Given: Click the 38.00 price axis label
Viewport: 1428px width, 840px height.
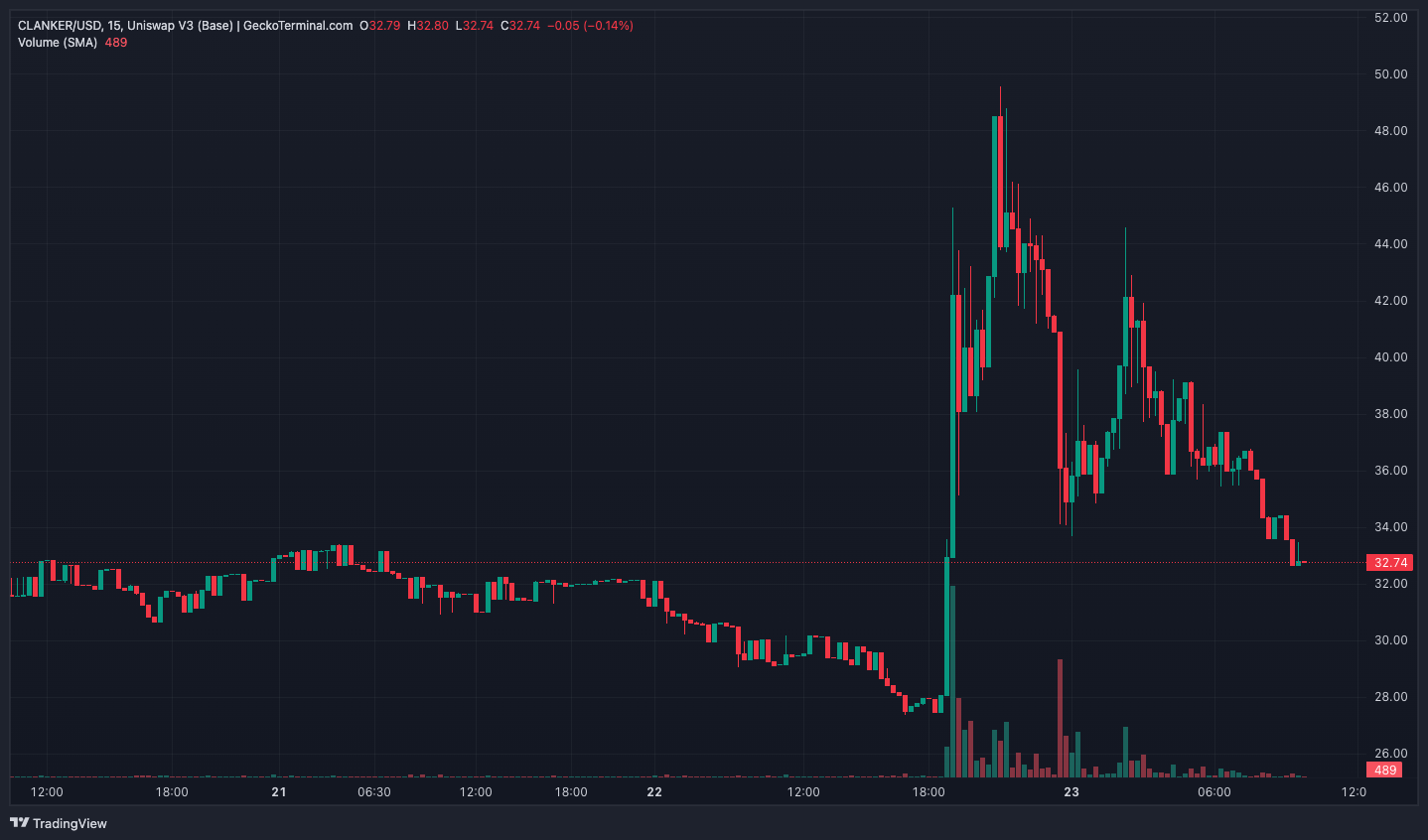Looking at the screenshot, I should [x=1390, y=414].
